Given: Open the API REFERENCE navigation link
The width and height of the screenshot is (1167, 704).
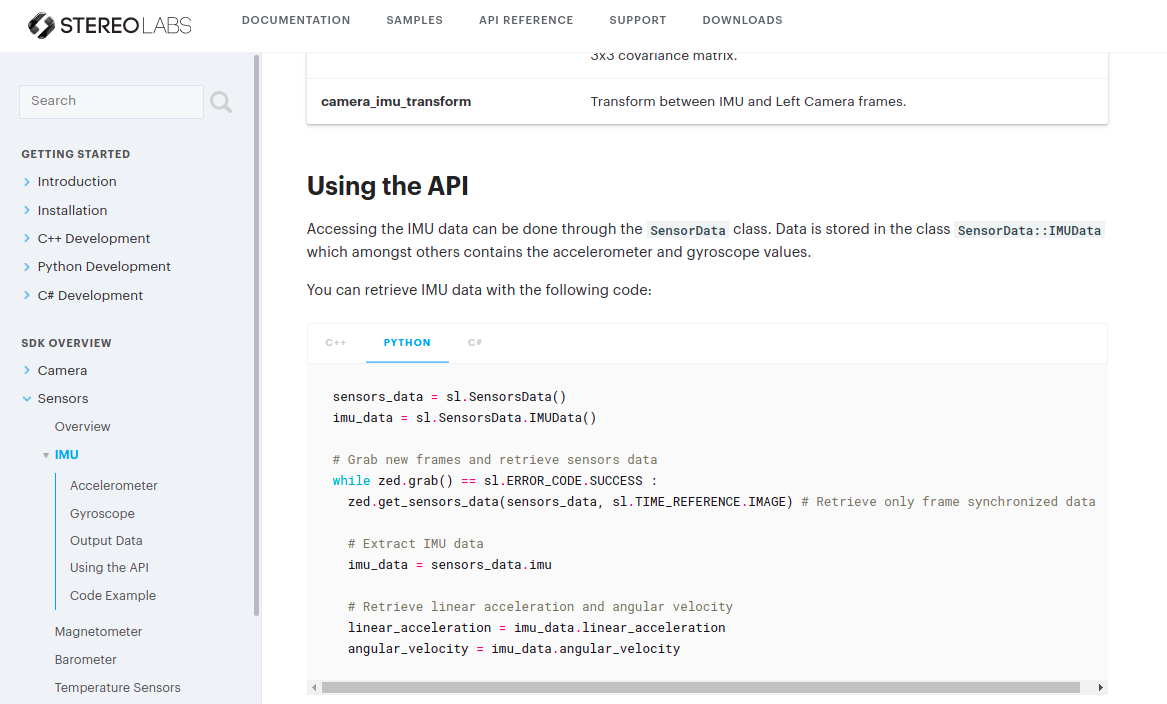Looking at the screenshot, I should coord(526,19).
